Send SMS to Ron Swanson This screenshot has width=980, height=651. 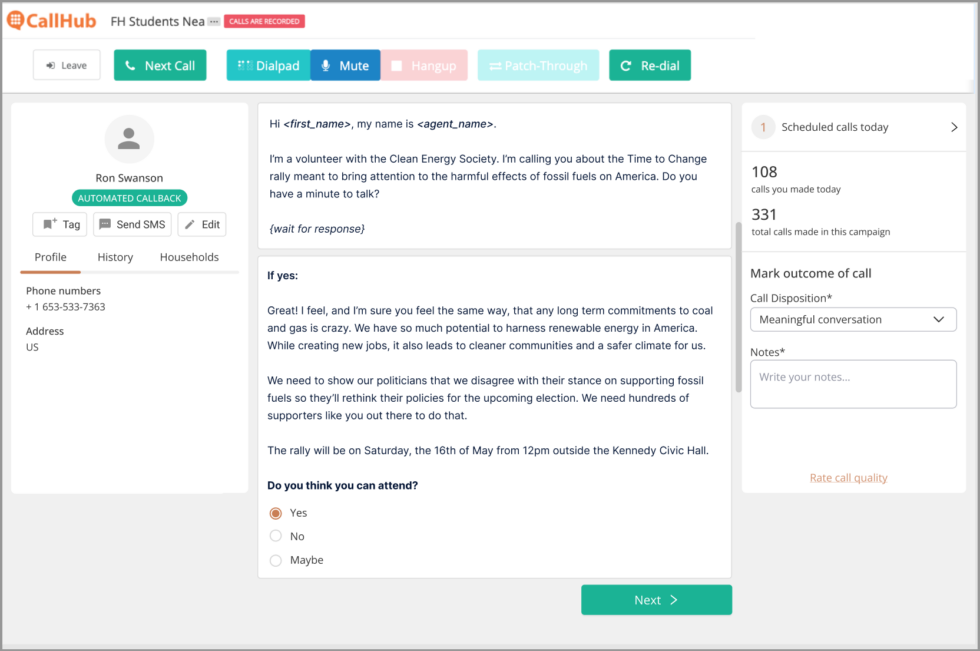point(132,224)
